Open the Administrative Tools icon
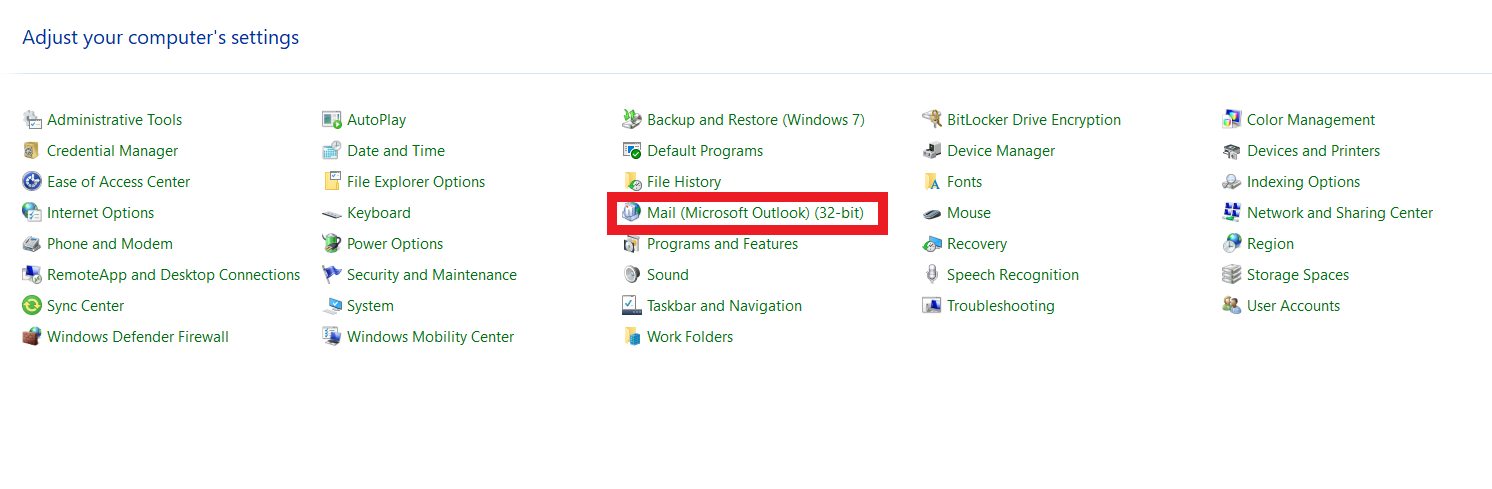The width and height of the screenshot is (1492, 489). coord(32,120)
